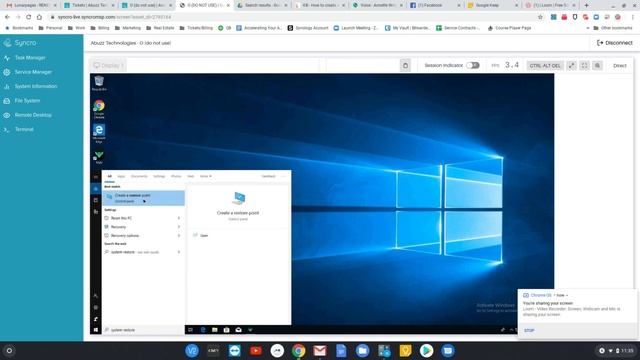Click the clipboard icon in session toolbar
This screenshot has width=640, height=360.
(405, 65)
